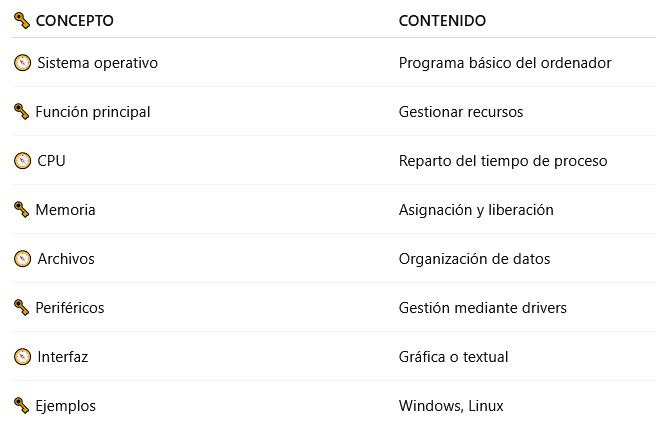
Task: Select the Gestionar recursos cell
Action: pyautogui.click(x=460, y=112)
